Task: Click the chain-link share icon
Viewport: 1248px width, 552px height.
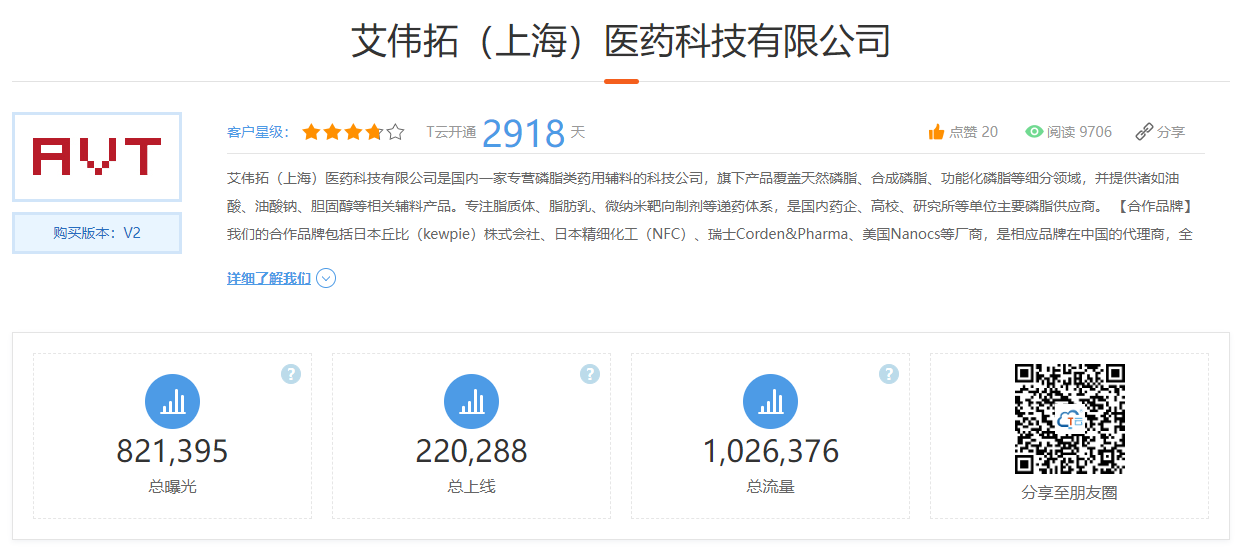Action: (1144, 132)
